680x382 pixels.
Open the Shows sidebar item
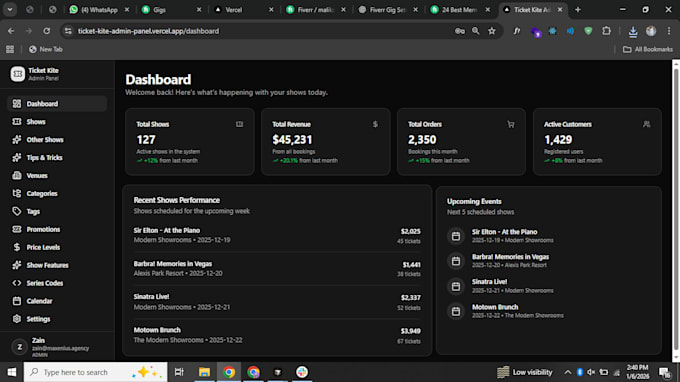[x=57, y=122]
